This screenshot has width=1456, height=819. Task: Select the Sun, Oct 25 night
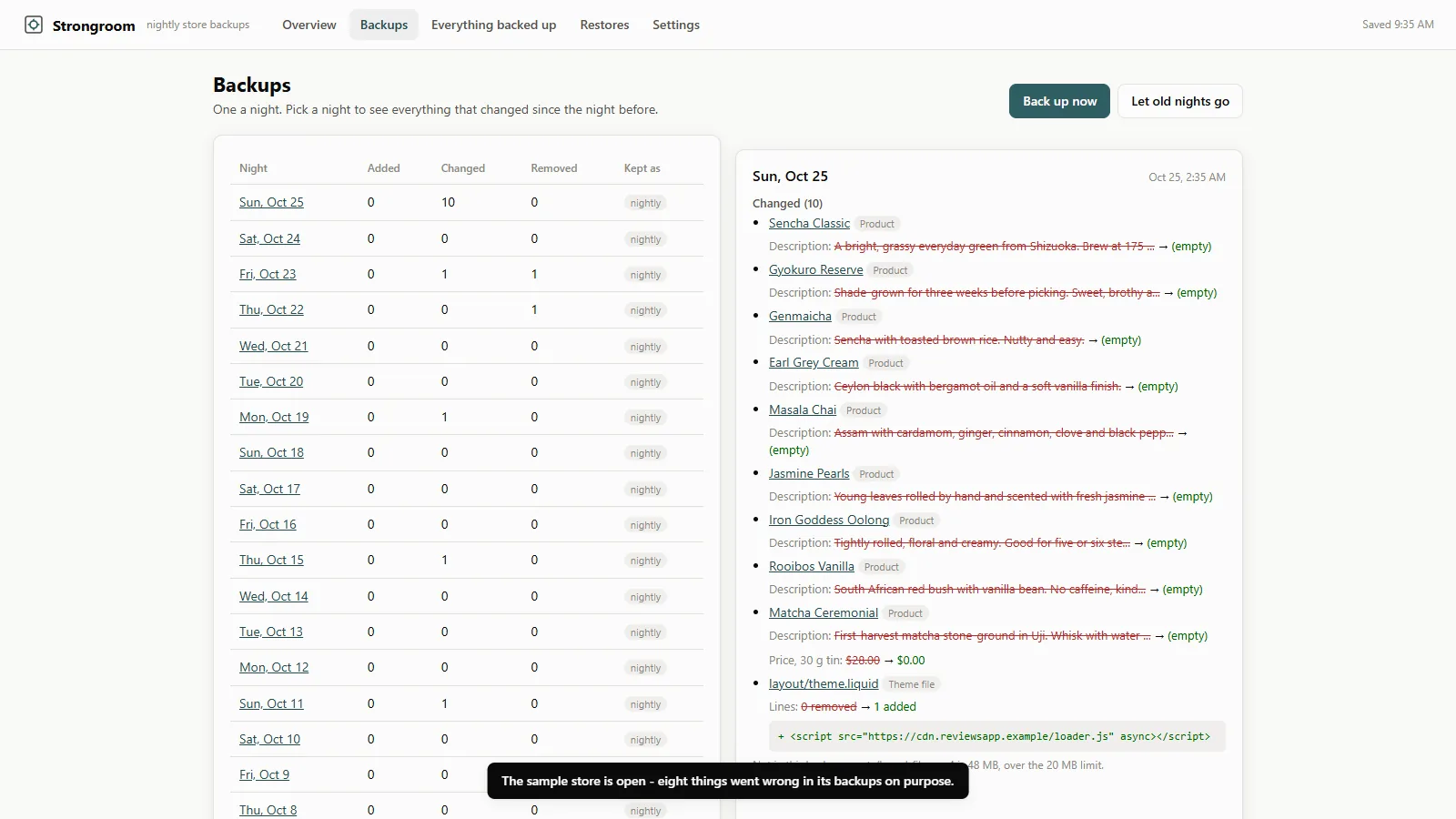click(x=271, y=202)
